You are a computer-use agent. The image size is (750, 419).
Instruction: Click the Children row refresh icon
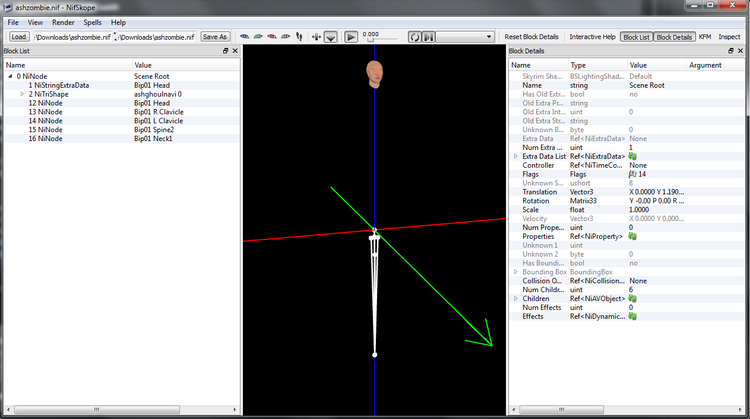pos(632,298)
